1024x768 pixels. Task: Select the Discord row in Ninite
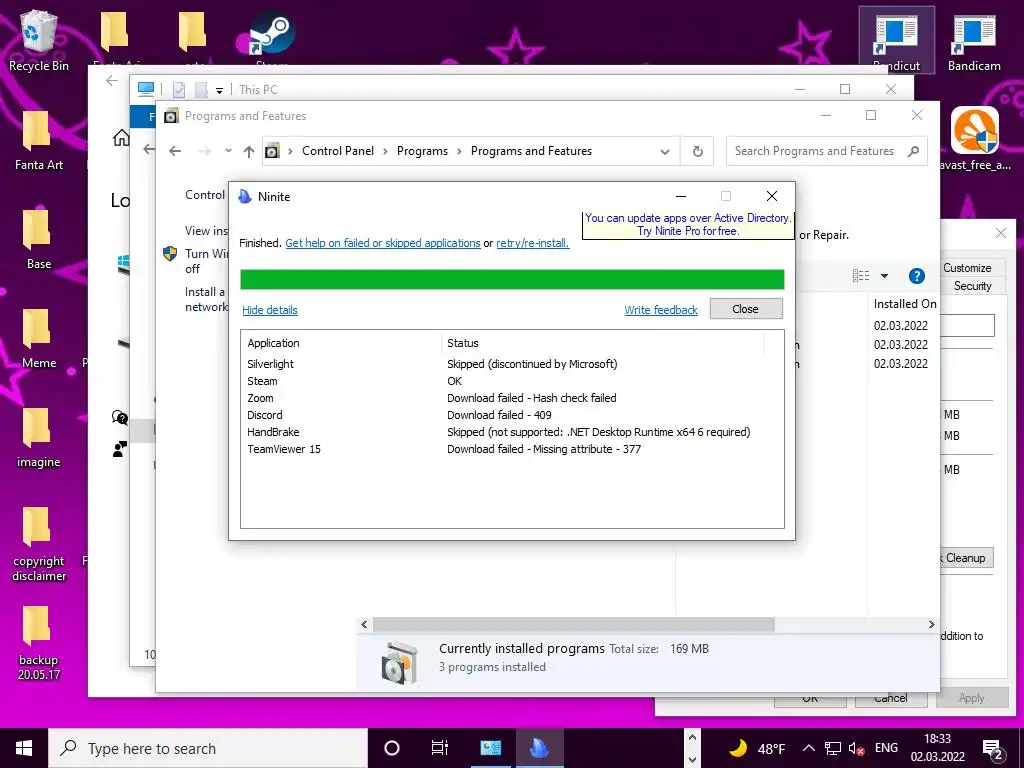tap(512, 415)
